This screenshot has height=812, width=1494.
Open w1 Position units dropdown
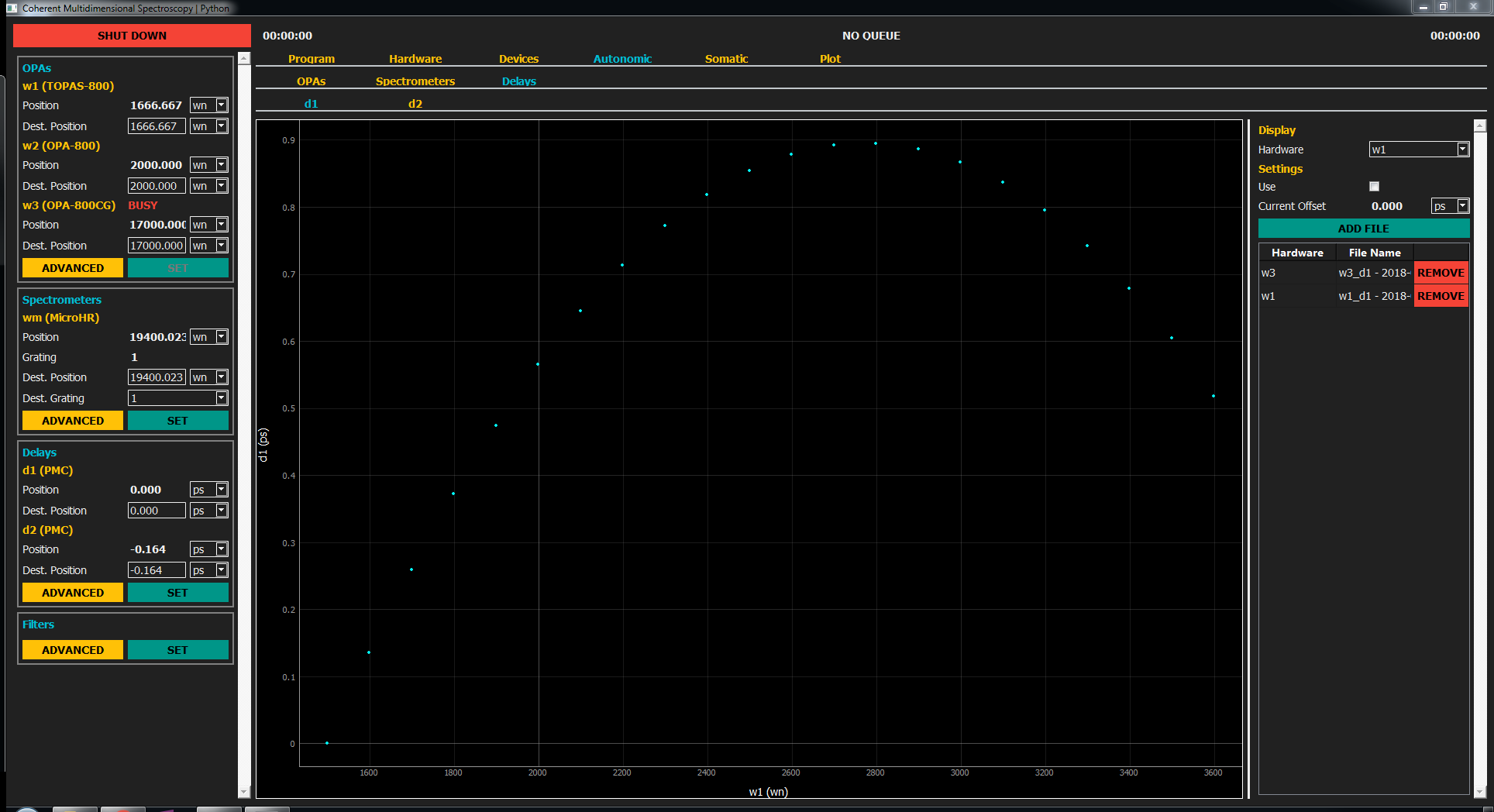222,105
